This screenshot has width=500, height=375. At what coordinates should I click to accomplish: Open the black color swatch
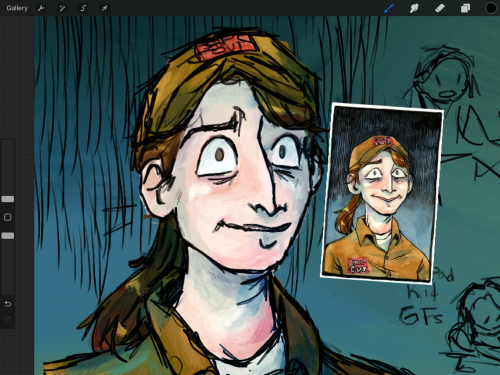491,8
